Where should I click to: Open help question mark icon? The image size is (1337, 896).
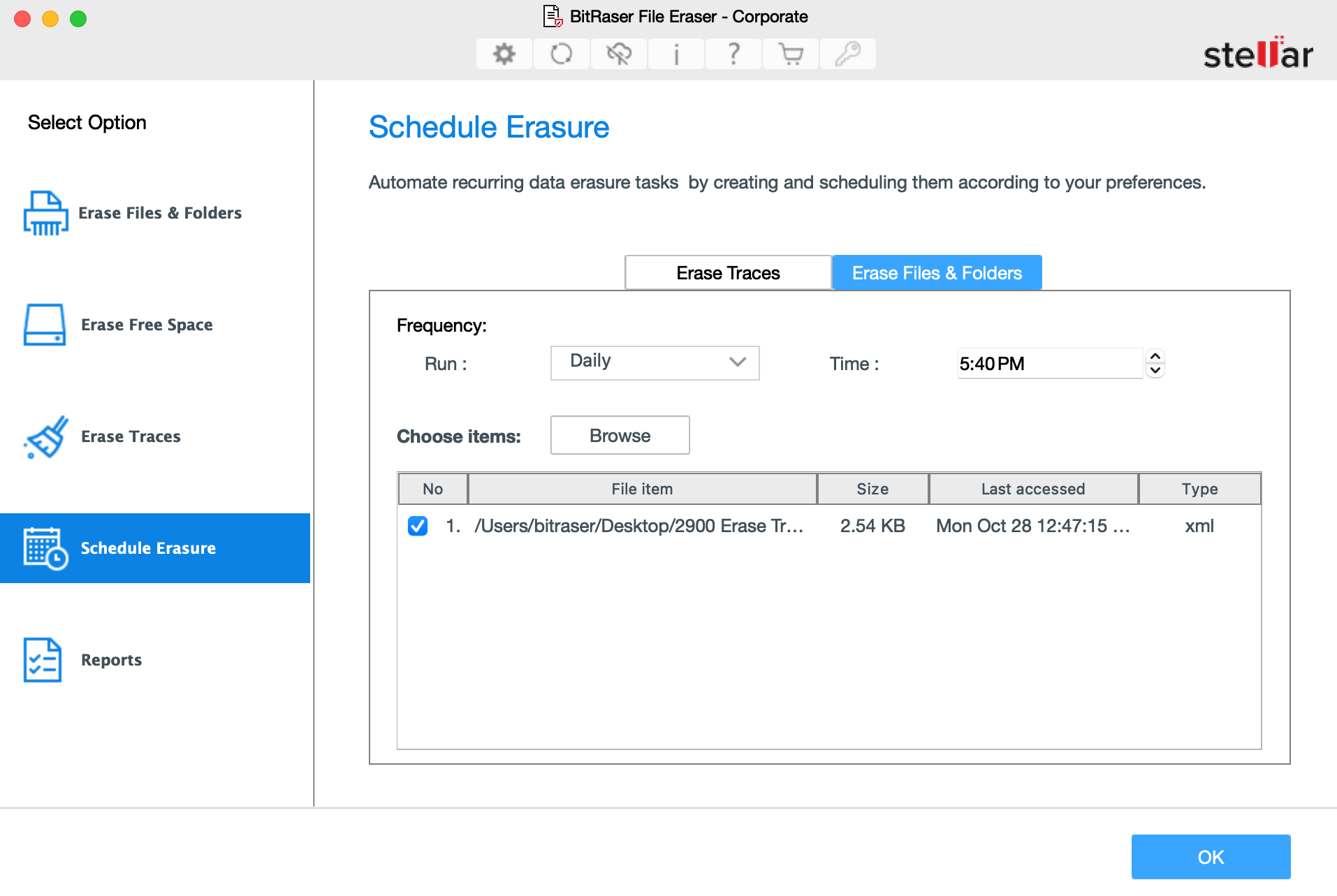[733, 54]
